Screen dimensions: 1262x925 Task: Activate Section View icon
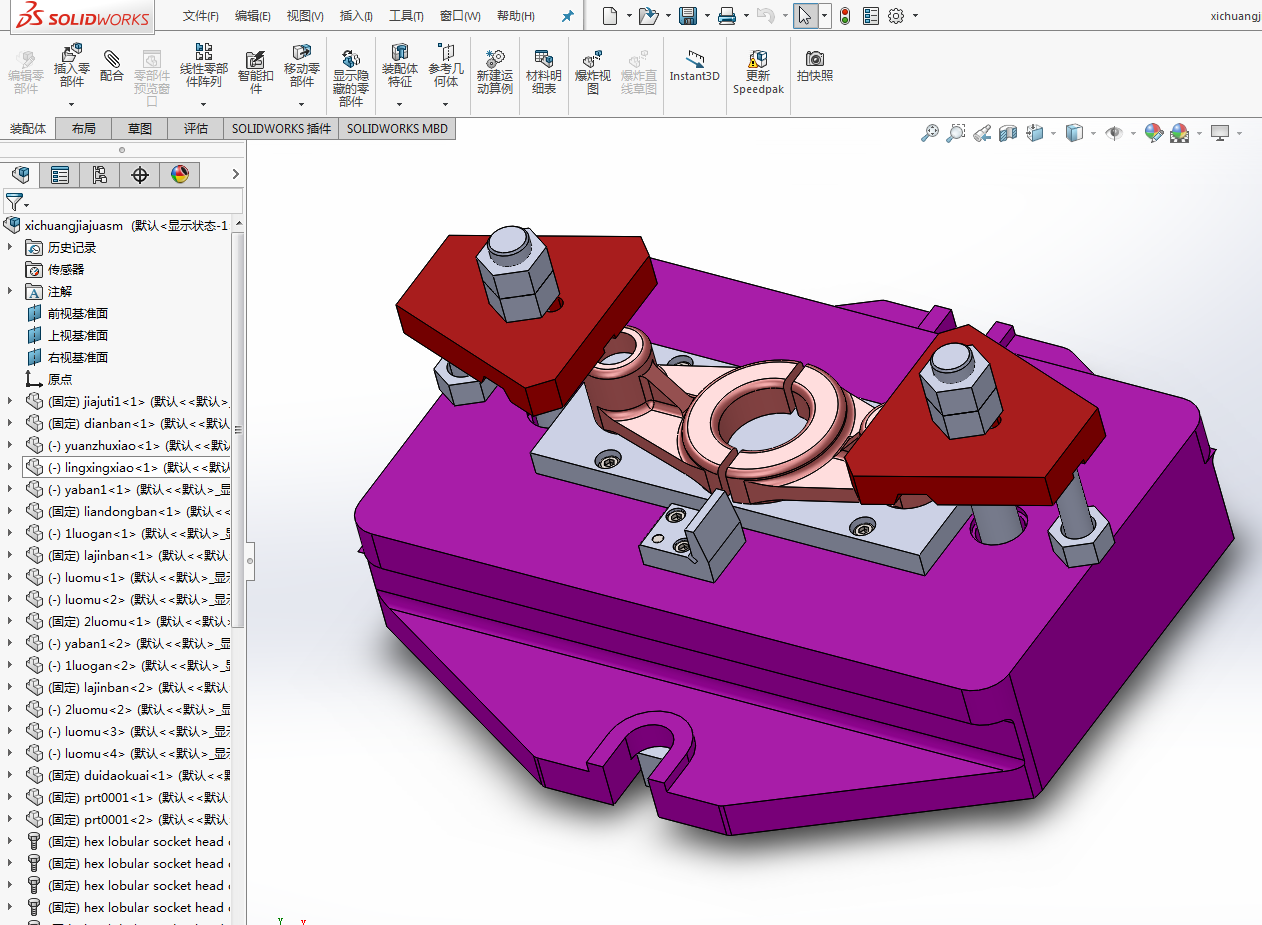coord(1008,133)
